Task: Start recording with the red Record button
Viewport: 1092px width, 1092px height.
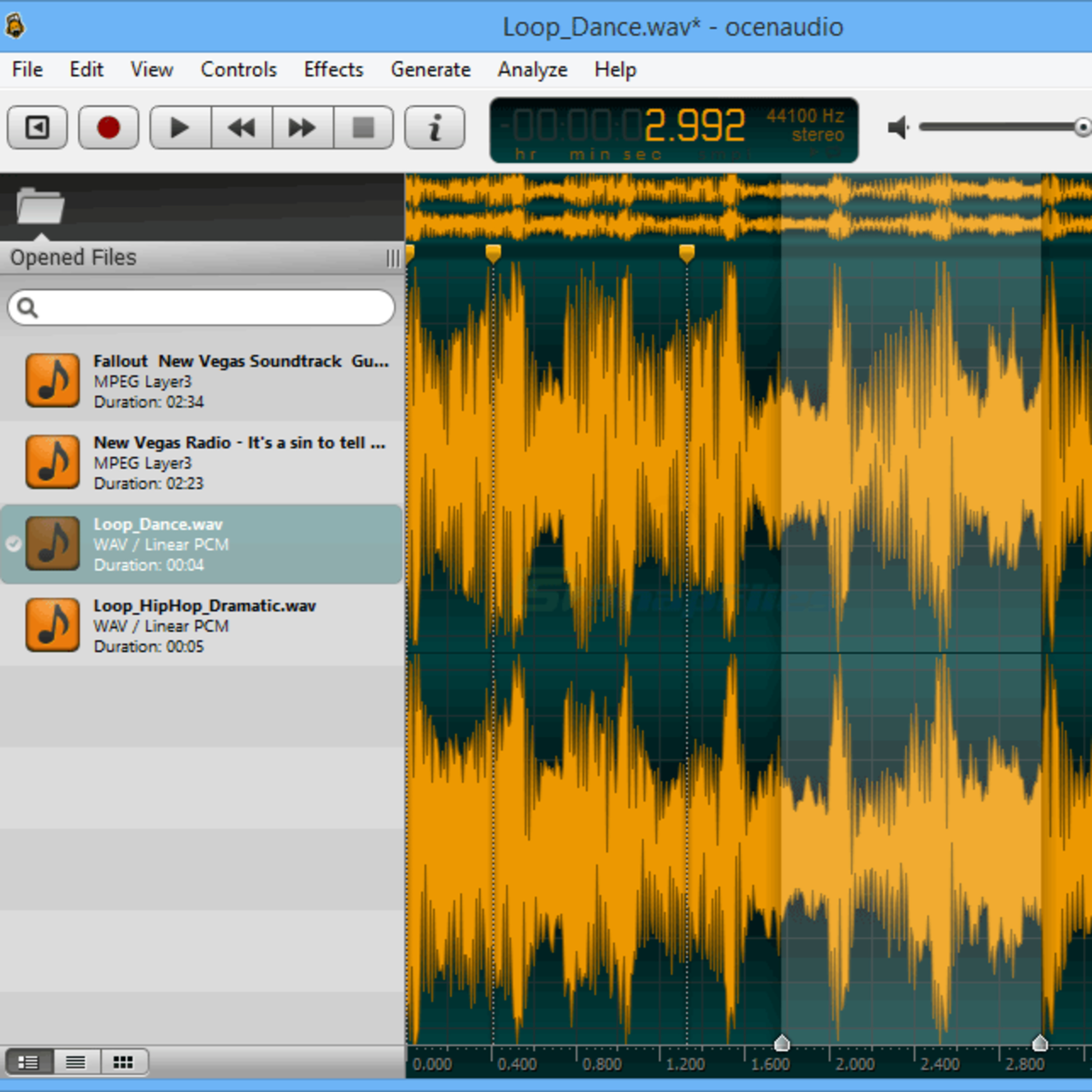Action: click(108, 127)
